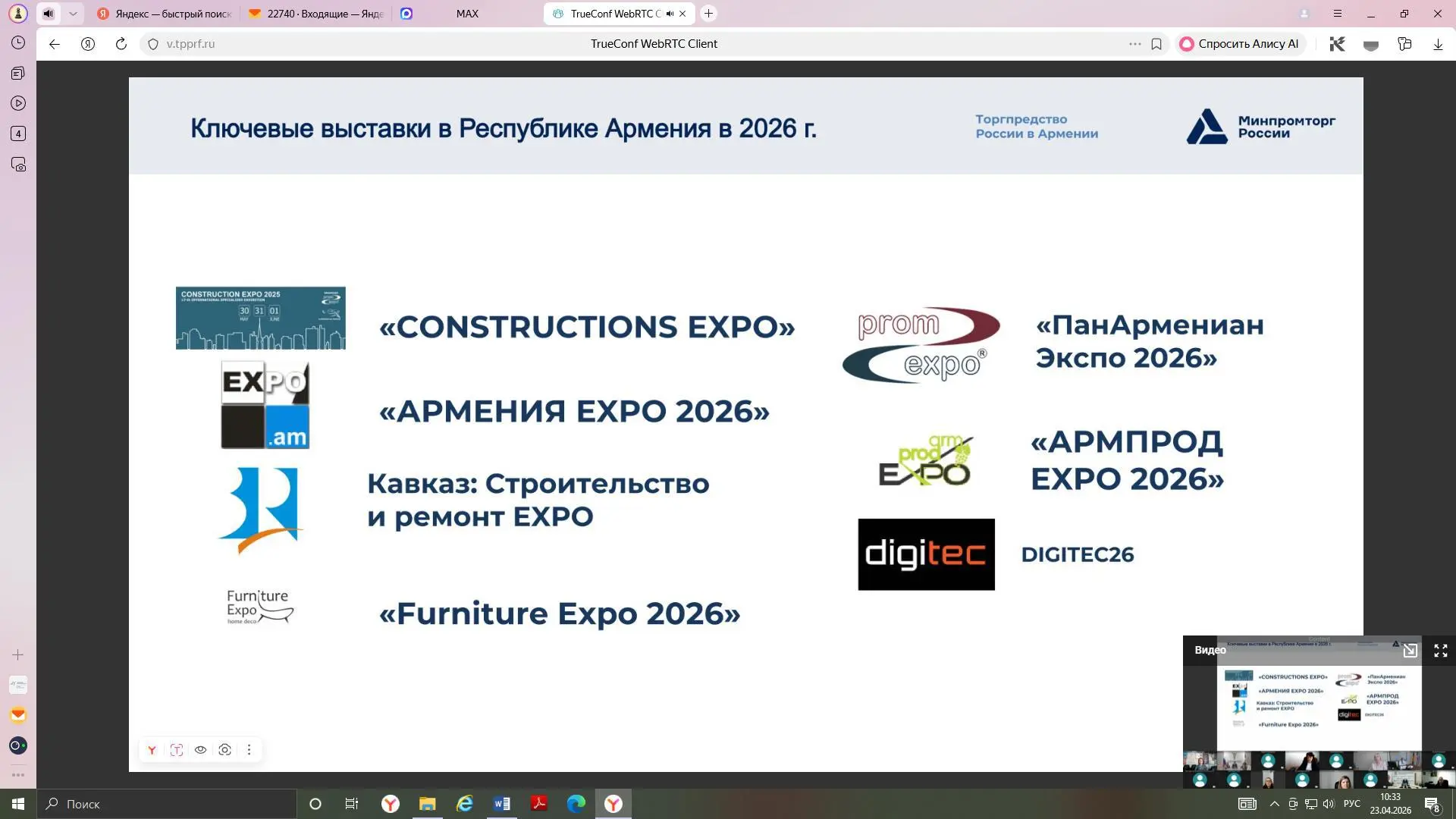Expand video preview to fullscreen
1456x819 pixels.
[1440, 651]
